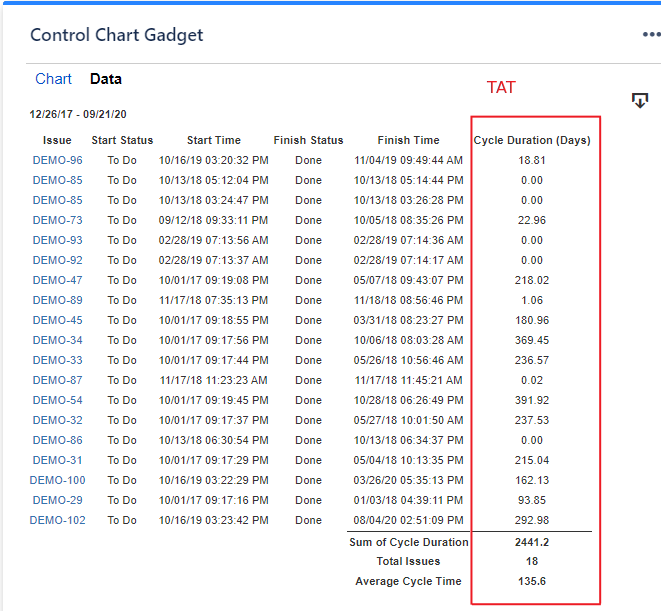
Task: Click the Start Status column header
Action: click(122, 140)
